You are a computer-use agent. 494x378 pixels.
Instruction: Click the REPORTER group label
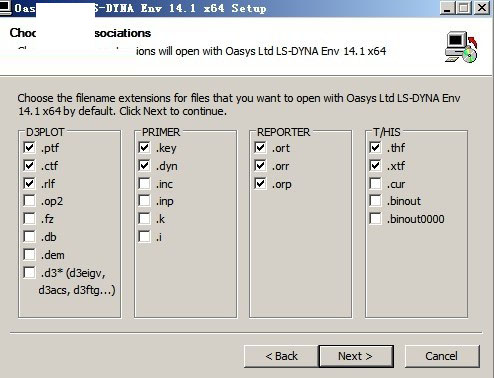click(x=283, y=132)
